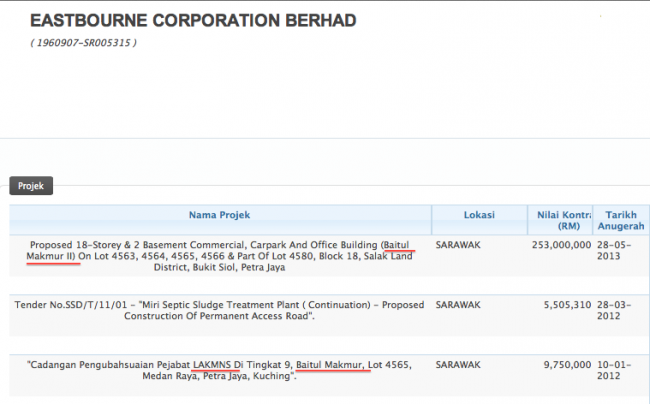
Task: Click the award date 28-03-2012
Action: point(614,310)
